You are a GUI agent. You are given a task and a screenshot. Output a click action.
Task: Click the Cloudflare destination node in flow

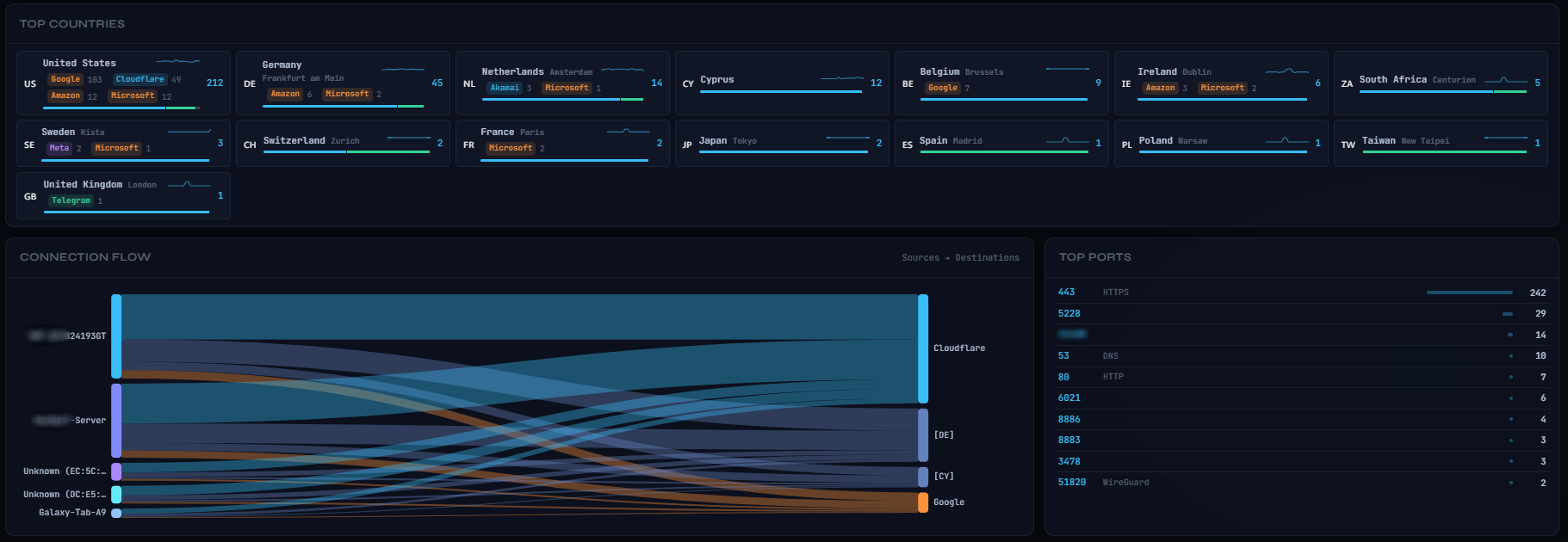(923, 348)
